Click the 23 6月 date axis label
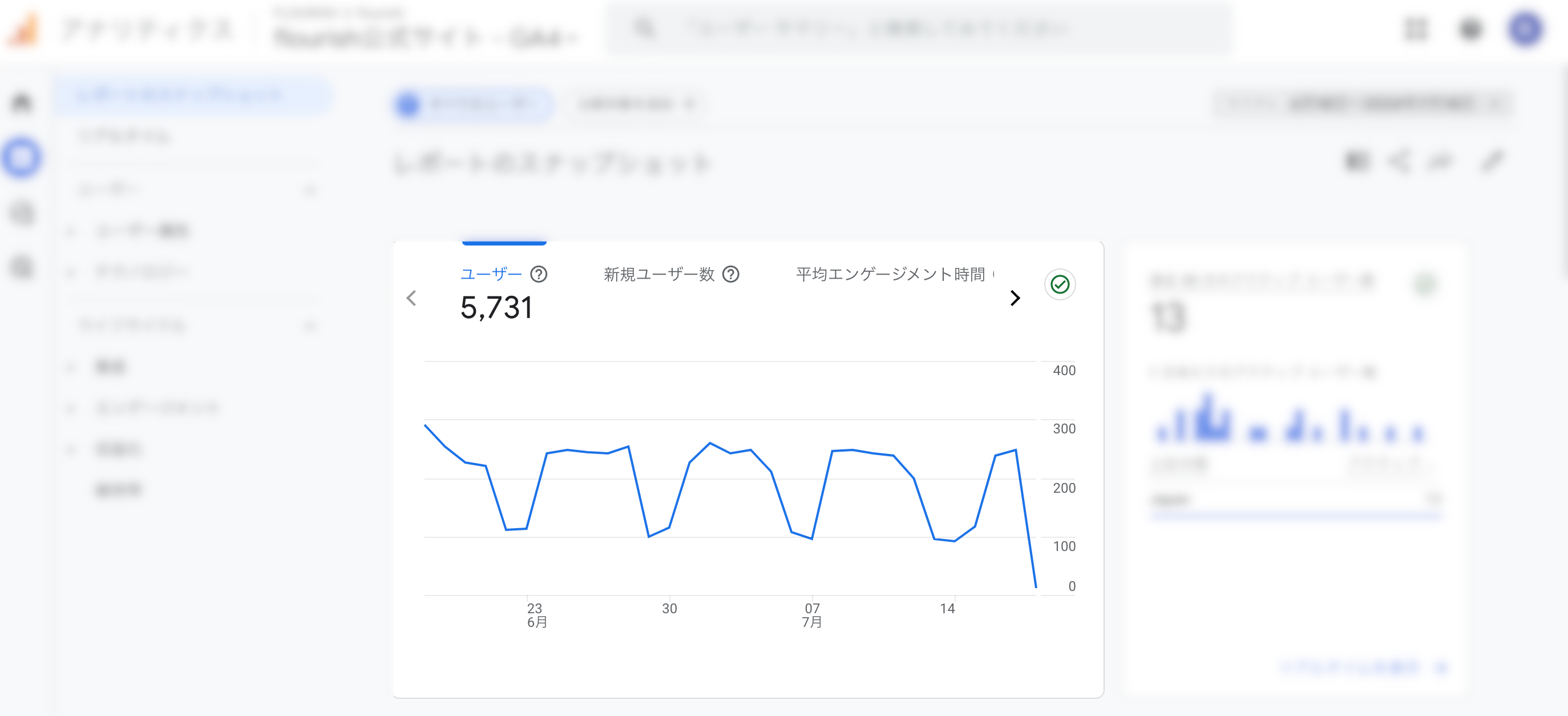Screen dimensions: 1568x716 click(x=536, y=615)
